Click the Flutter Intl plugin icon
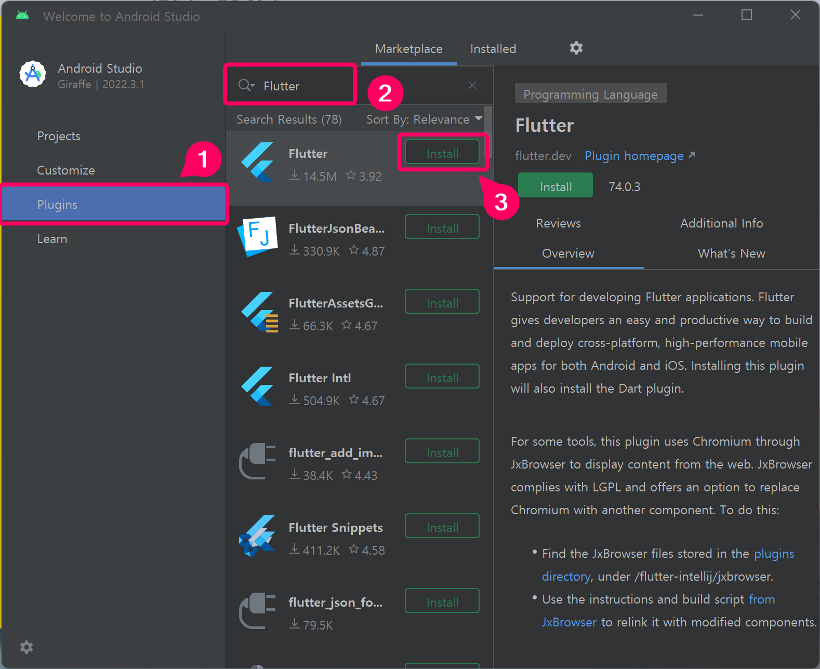Image resolution: width=820 pixels, height=669 pixels. click(x=257, y=387)
